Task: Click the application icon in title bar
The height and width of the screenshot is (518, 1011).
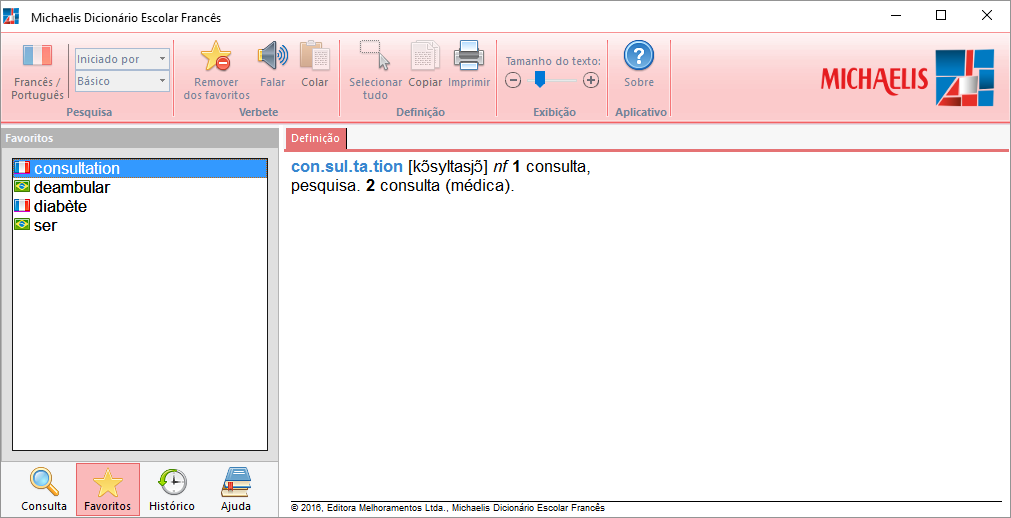Action: (11, 17)
